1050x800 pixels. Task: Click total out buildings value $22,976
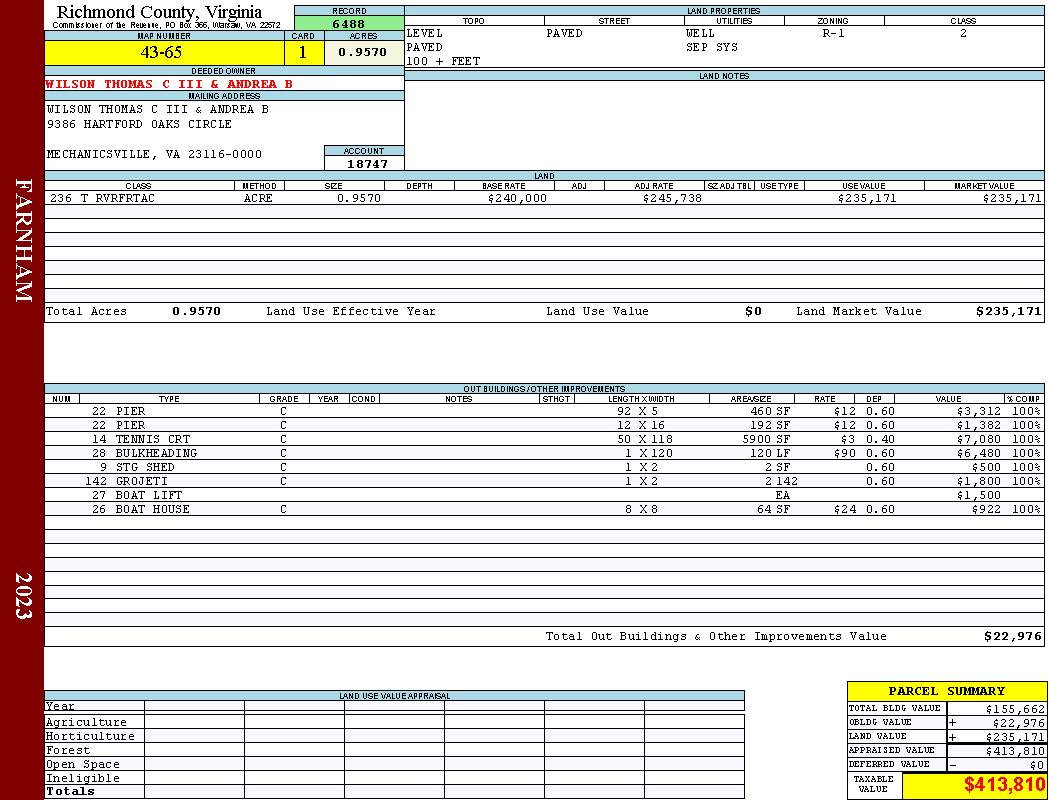(x=1012, y=636)
